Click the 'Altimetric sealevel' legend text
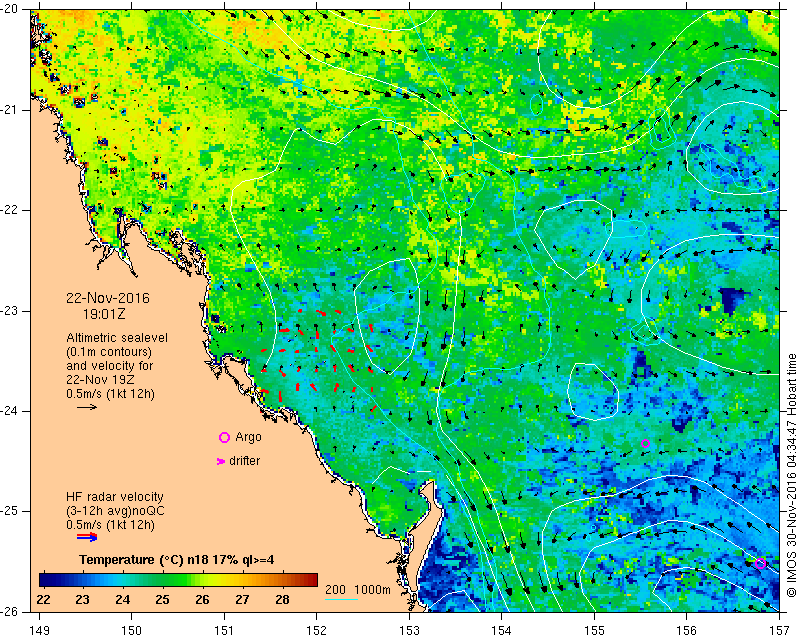This screenshot has width=800, height=640. coord(117,338)
